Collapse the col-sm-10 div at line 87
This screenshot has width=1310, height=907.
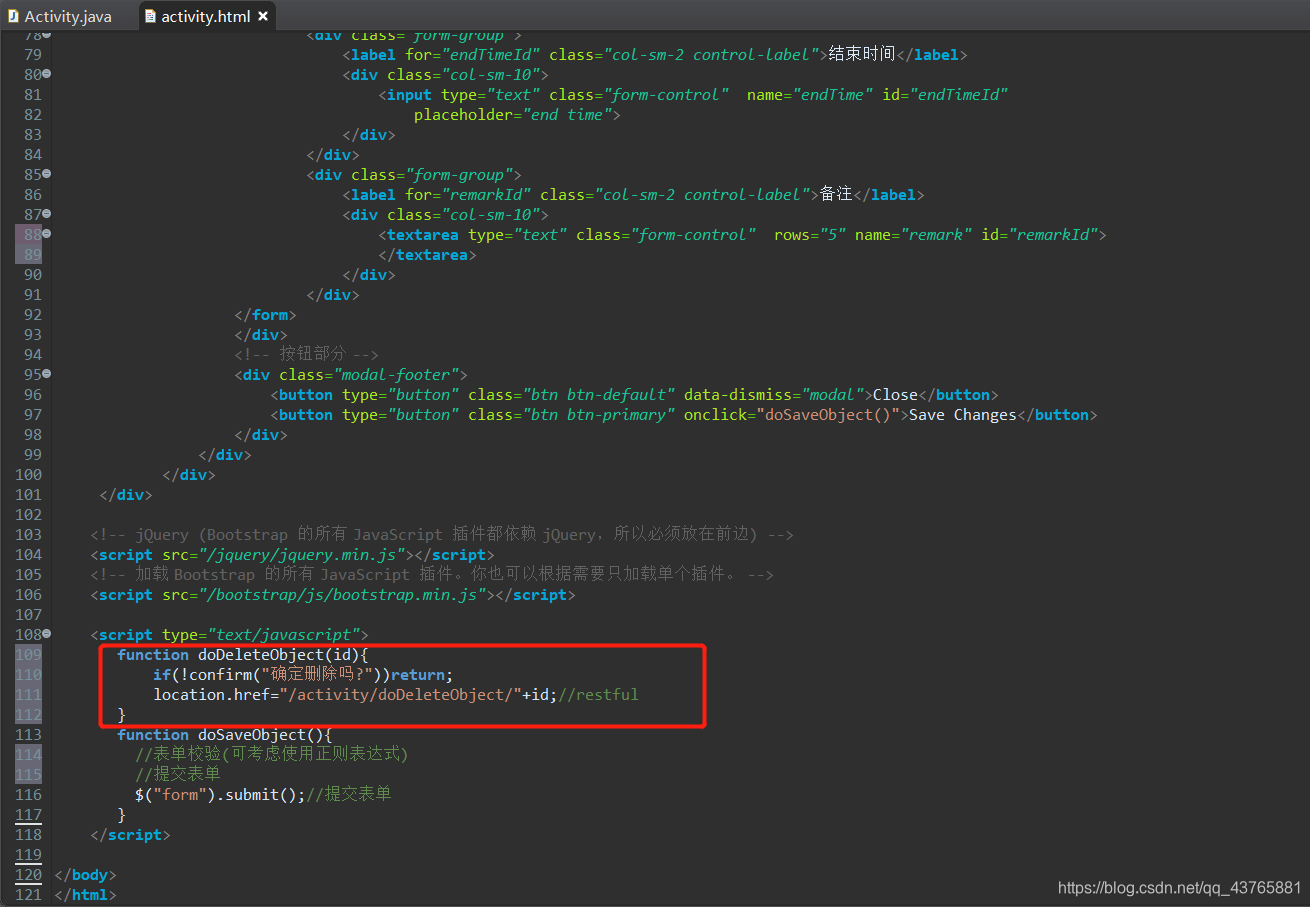click(x=47, y=214)
